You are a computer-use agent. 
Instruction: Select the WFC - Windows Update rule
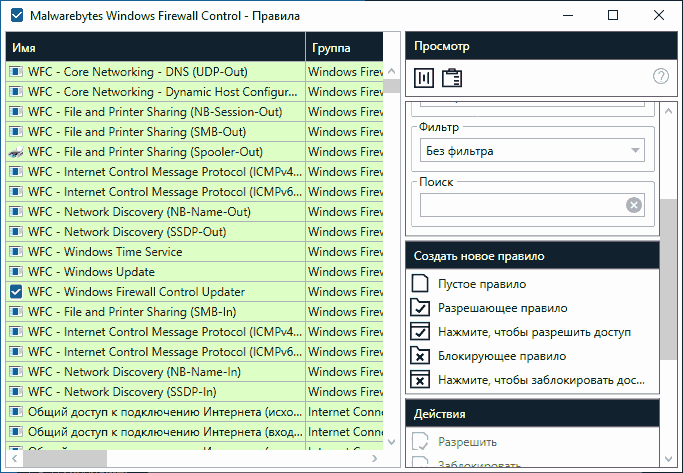(91, 272)
